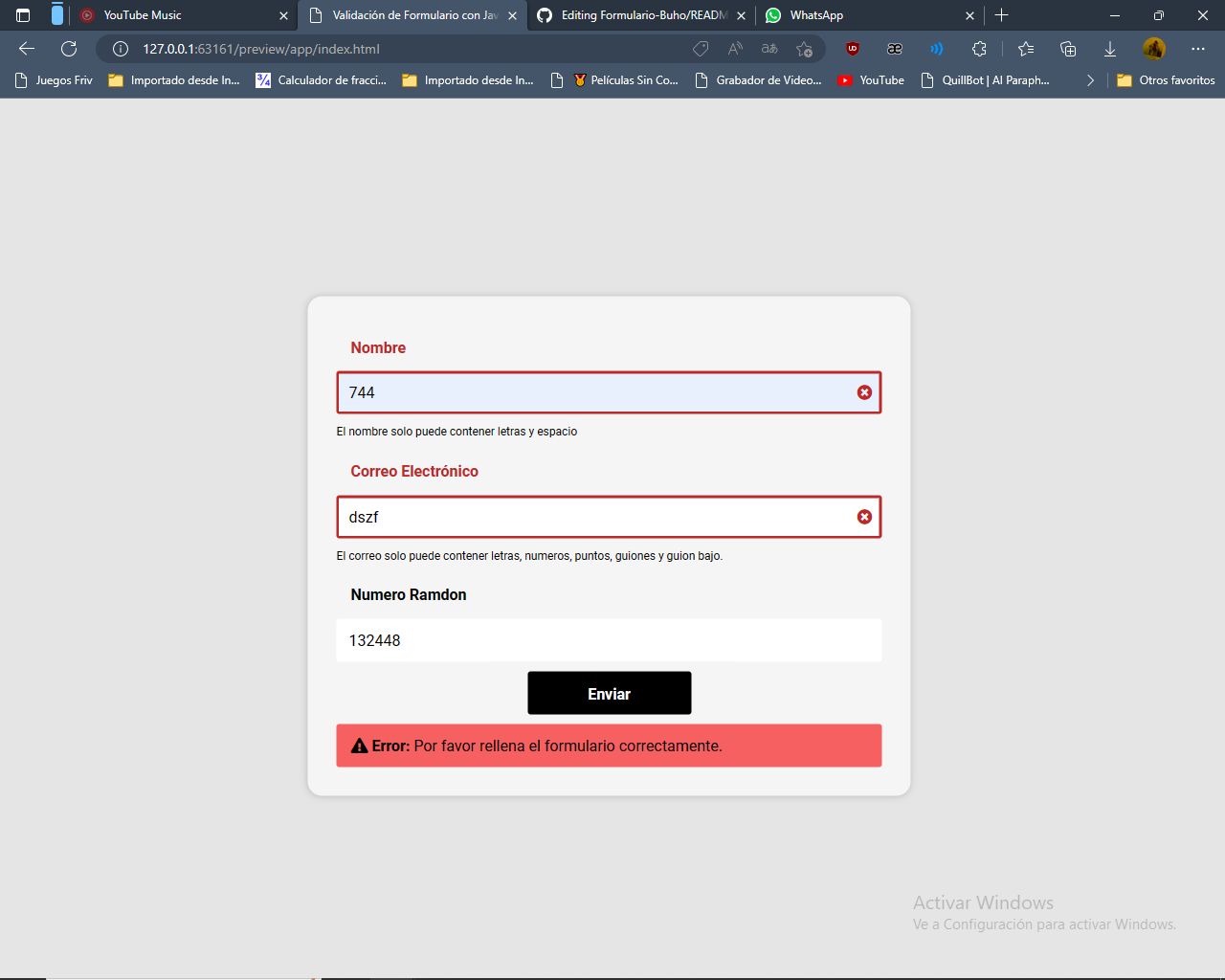Clear the Nombre field with red X

[864, 392]
